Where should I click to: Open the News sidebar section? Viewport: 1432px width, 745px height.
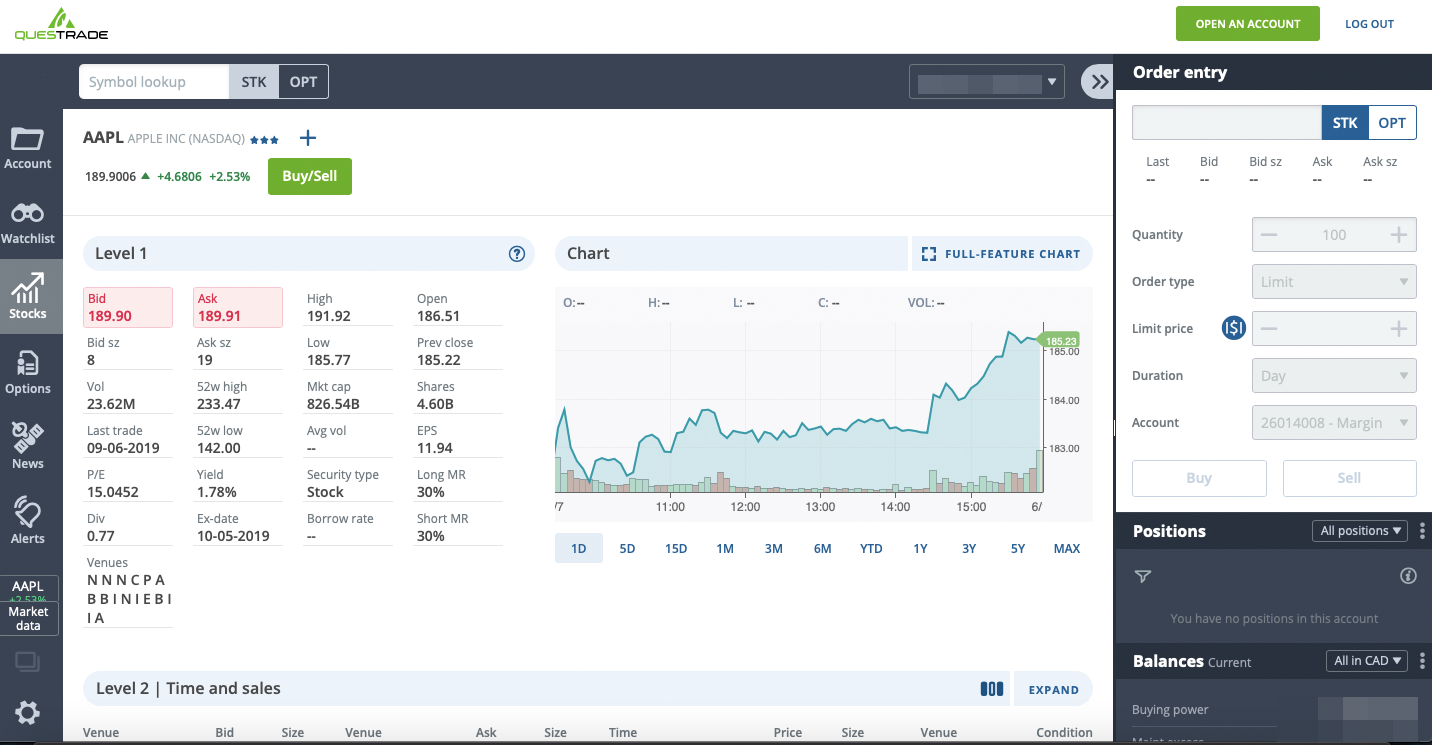(28, 446)
